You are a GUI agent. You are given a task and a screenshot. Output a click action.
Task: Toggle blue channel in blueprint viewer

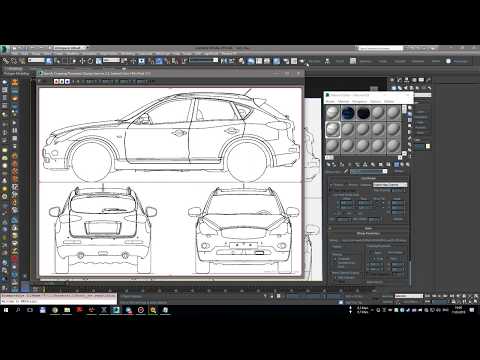pos(67,82)
